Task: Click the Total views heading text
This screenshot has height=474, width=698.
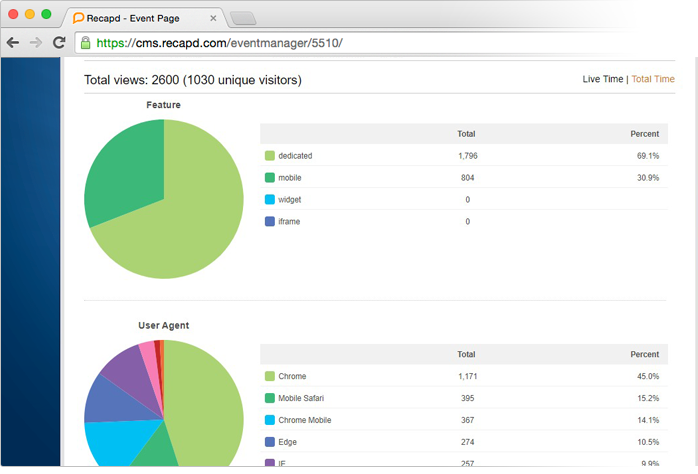Action: coord(193,80)
